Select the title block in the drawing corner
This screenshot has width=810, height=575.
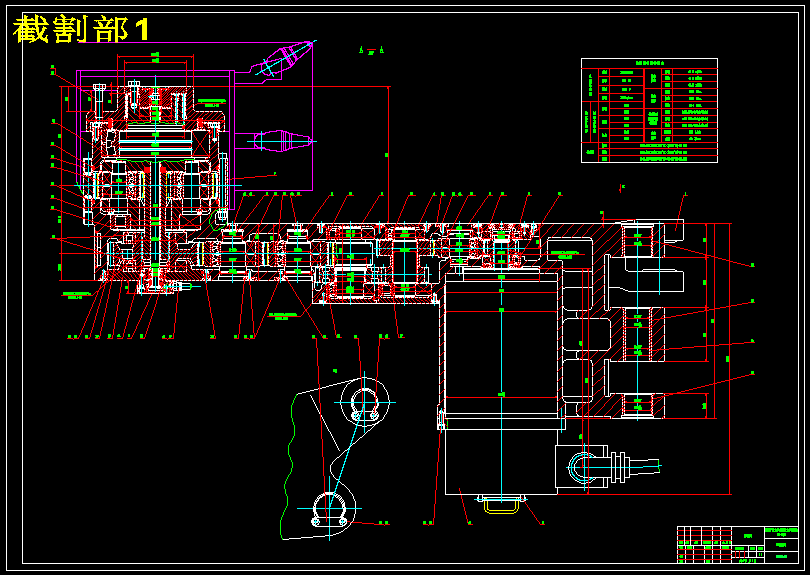coord(738,545)
